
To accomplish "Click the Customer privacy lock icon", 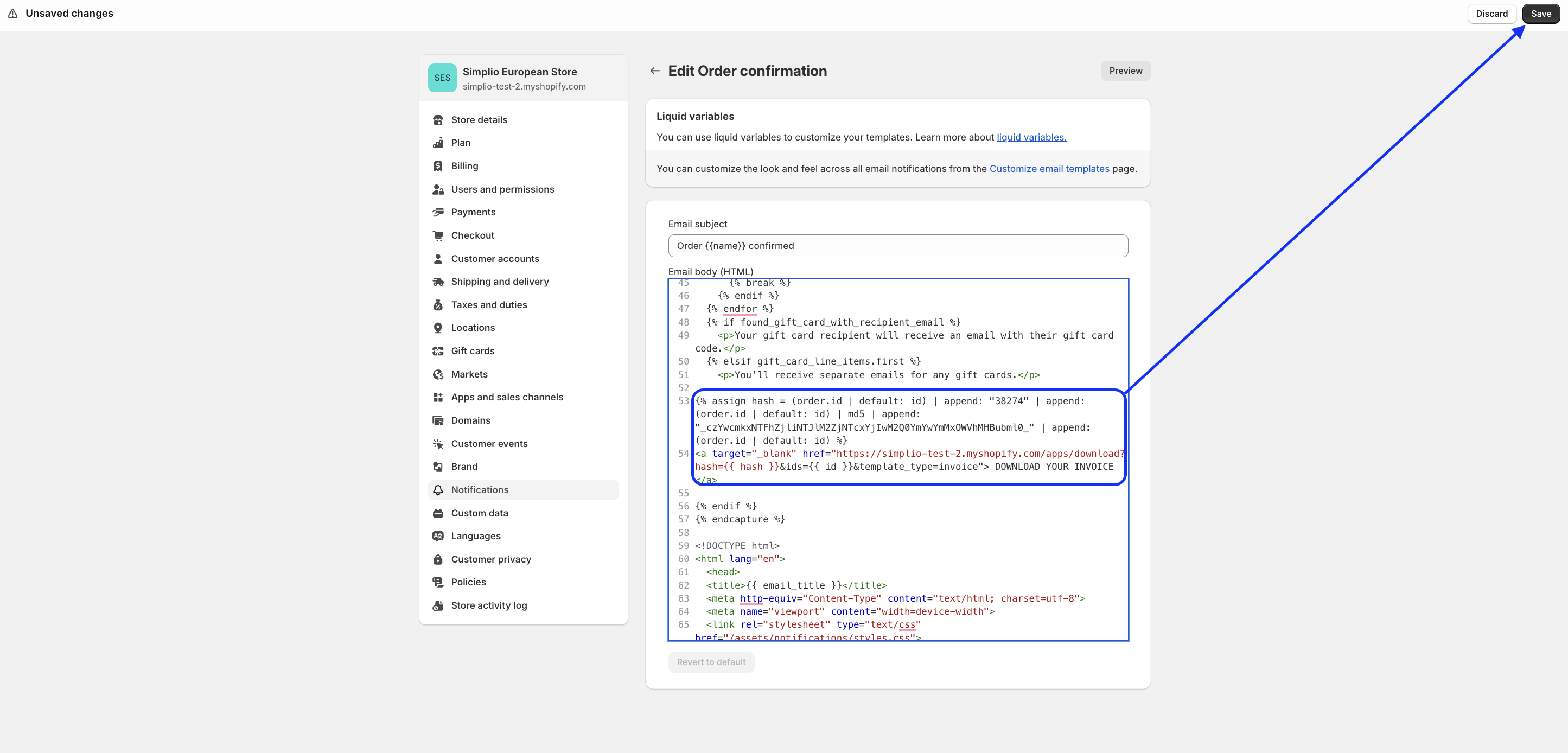I will [438, 559].
